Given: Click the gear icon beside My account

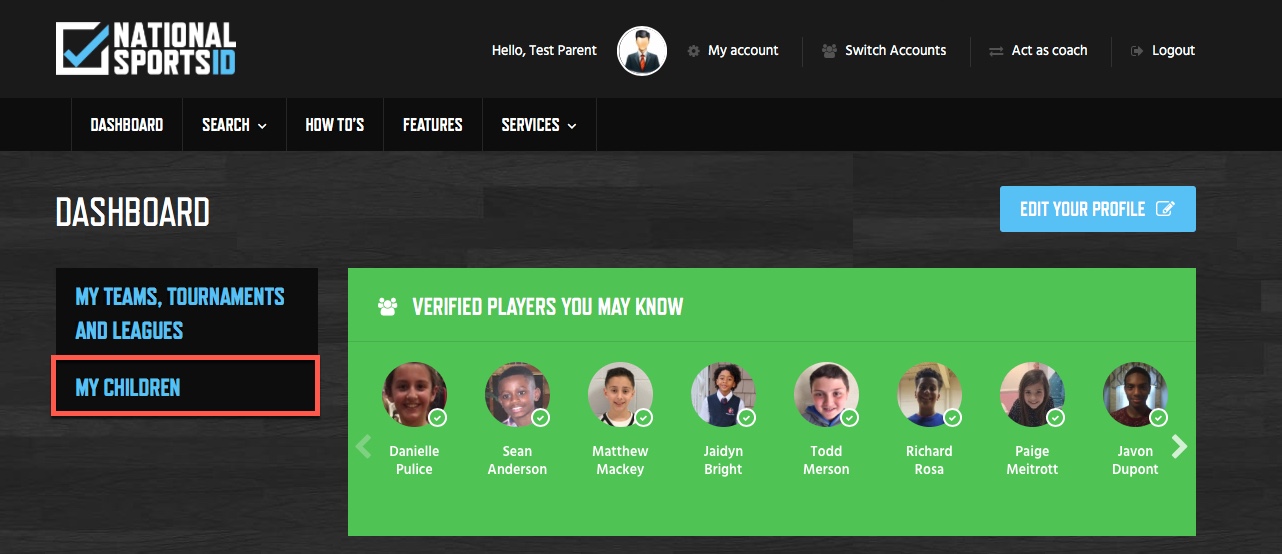Looking at the screenshot, I should pyautogui.click(x=693, y=51).
